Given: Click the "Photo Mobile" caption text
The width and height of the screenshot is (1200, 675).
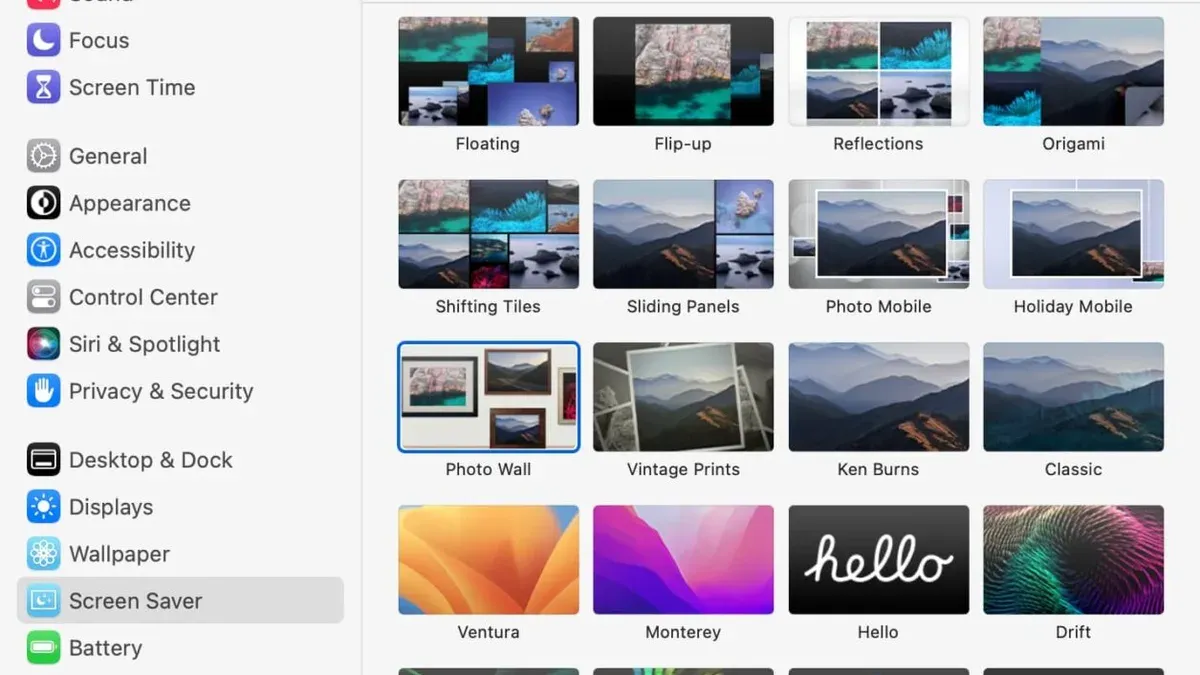Looking at the screenshot, I should 878,307.
